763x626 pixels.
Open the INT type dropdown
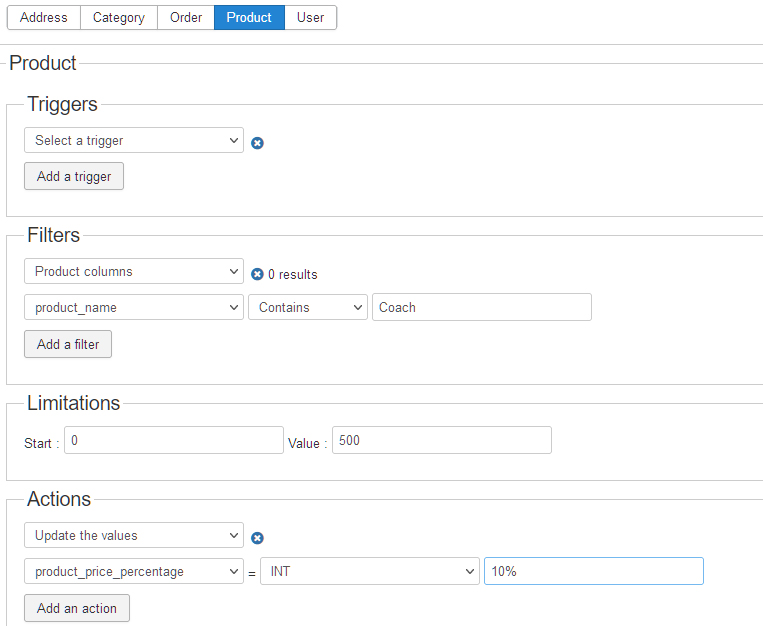[x=369, y=572]
